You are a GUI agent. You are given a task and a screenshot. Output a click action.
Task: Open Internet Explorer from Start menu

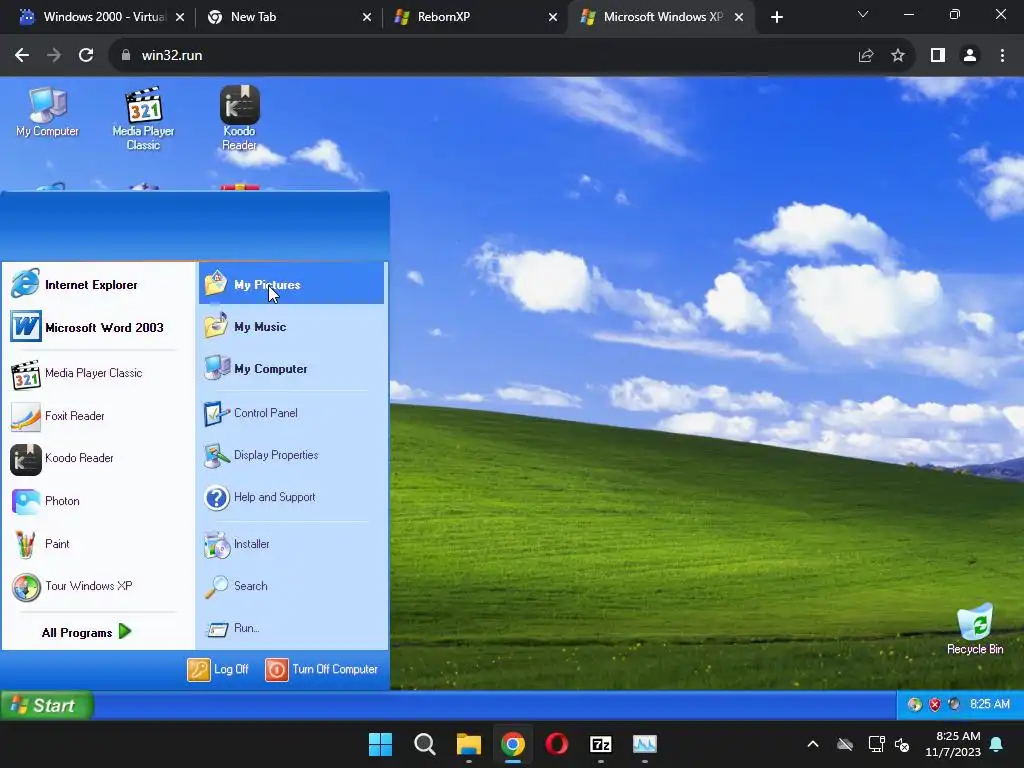(99, 285)
